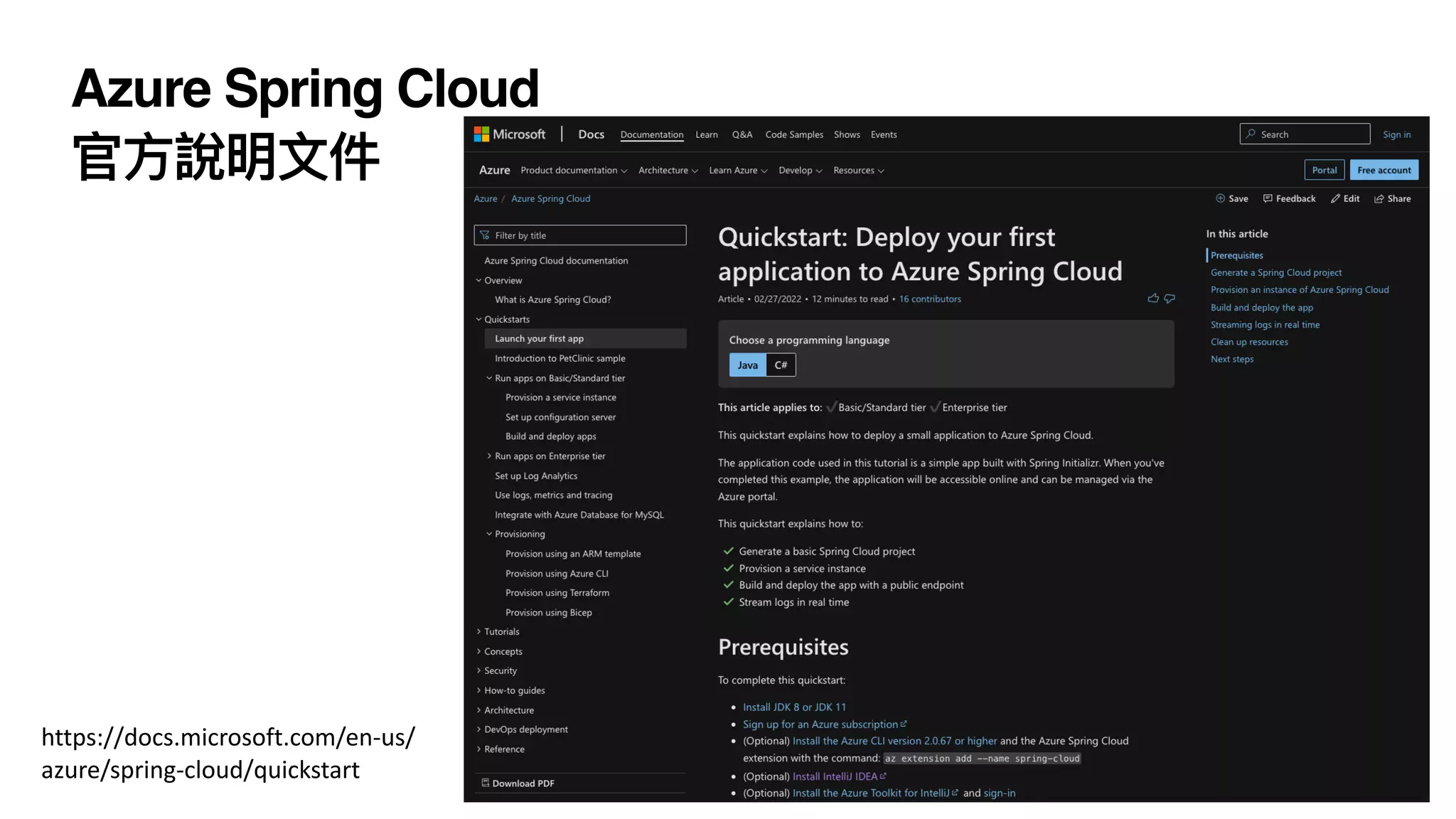The height and width of the screenshot is (819, 1456).
Task: Select C# programming language
Action: click(x=781, y=365)
